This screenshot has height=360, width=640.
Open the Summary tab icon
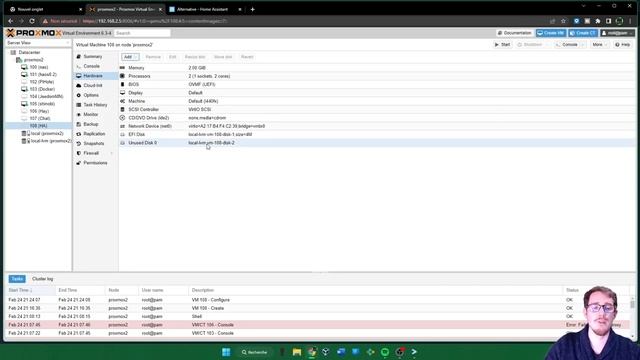79,57
